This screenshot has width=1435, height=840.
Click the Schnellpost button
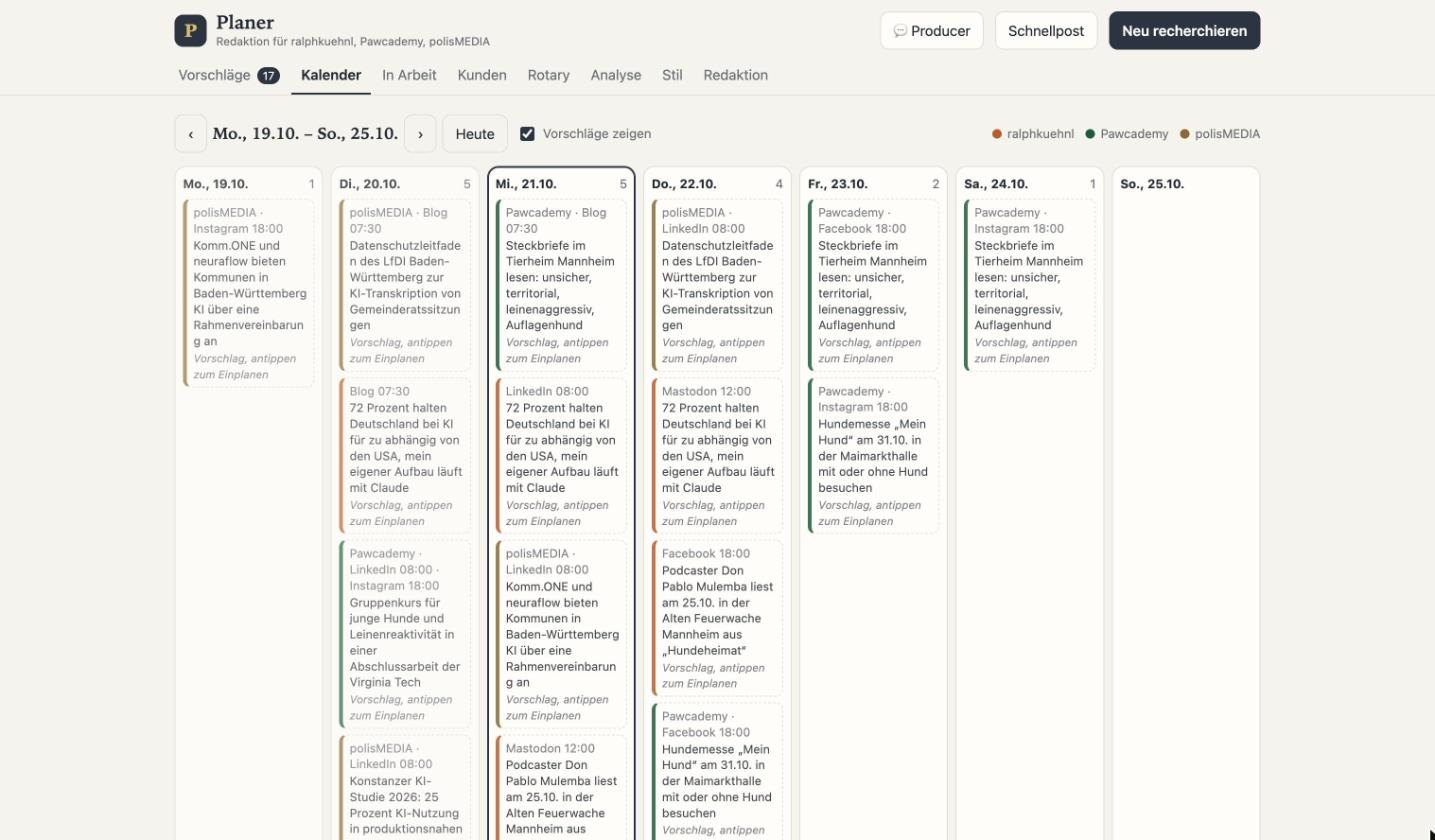point(1046,31)
